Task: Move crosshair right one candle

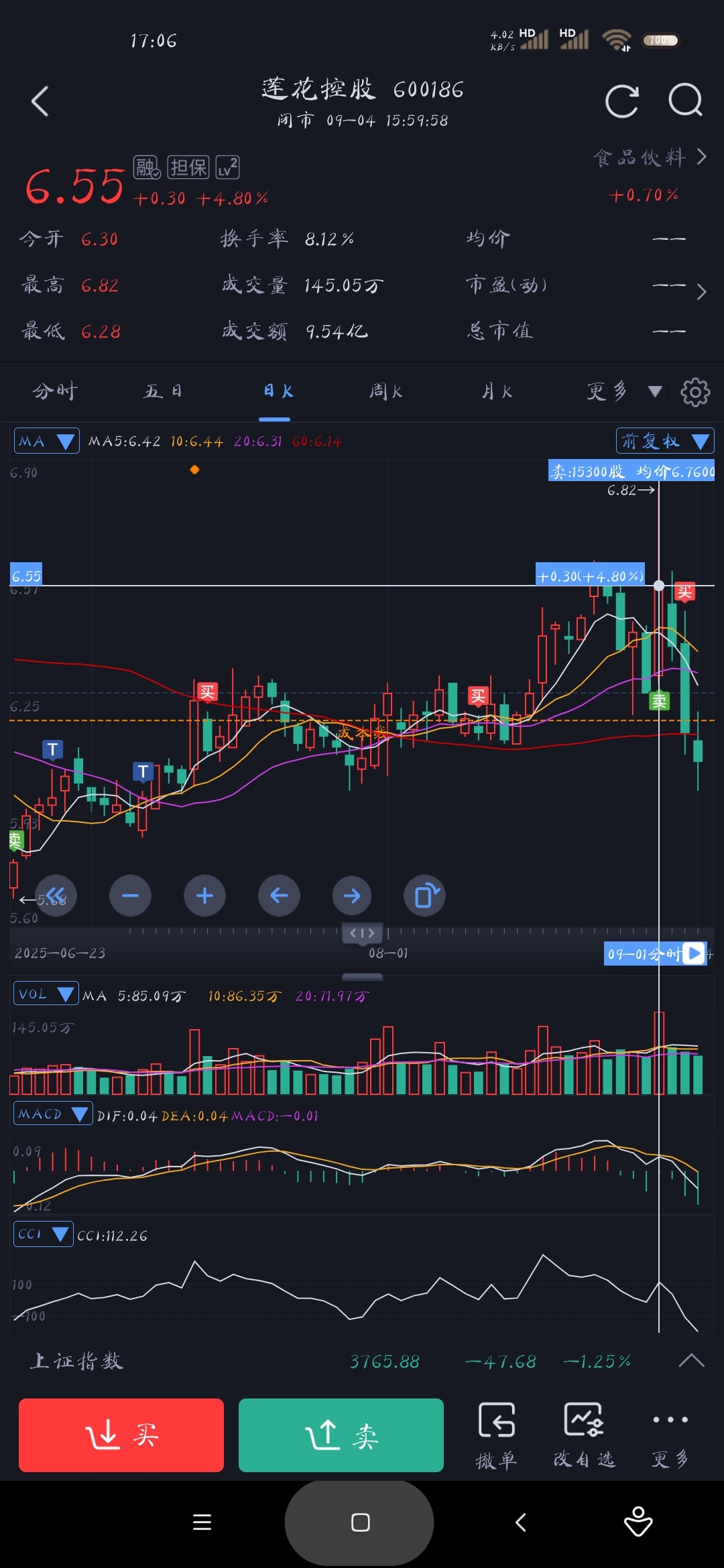Action: (x=352, y=896)
